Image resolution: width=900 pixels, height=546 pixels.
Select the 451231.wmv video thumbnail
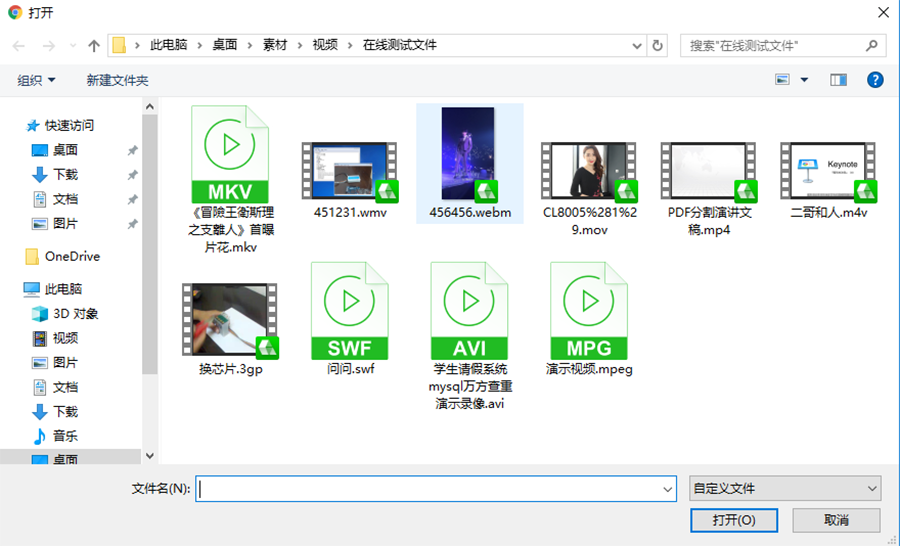point(350,172)
